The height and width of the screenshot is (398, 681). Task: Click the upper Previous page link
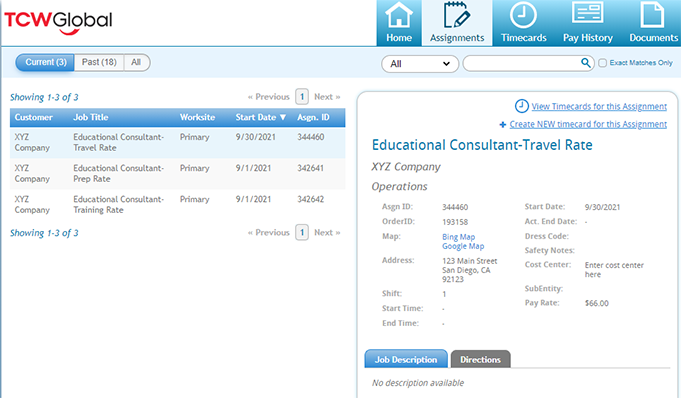(268, 97)
